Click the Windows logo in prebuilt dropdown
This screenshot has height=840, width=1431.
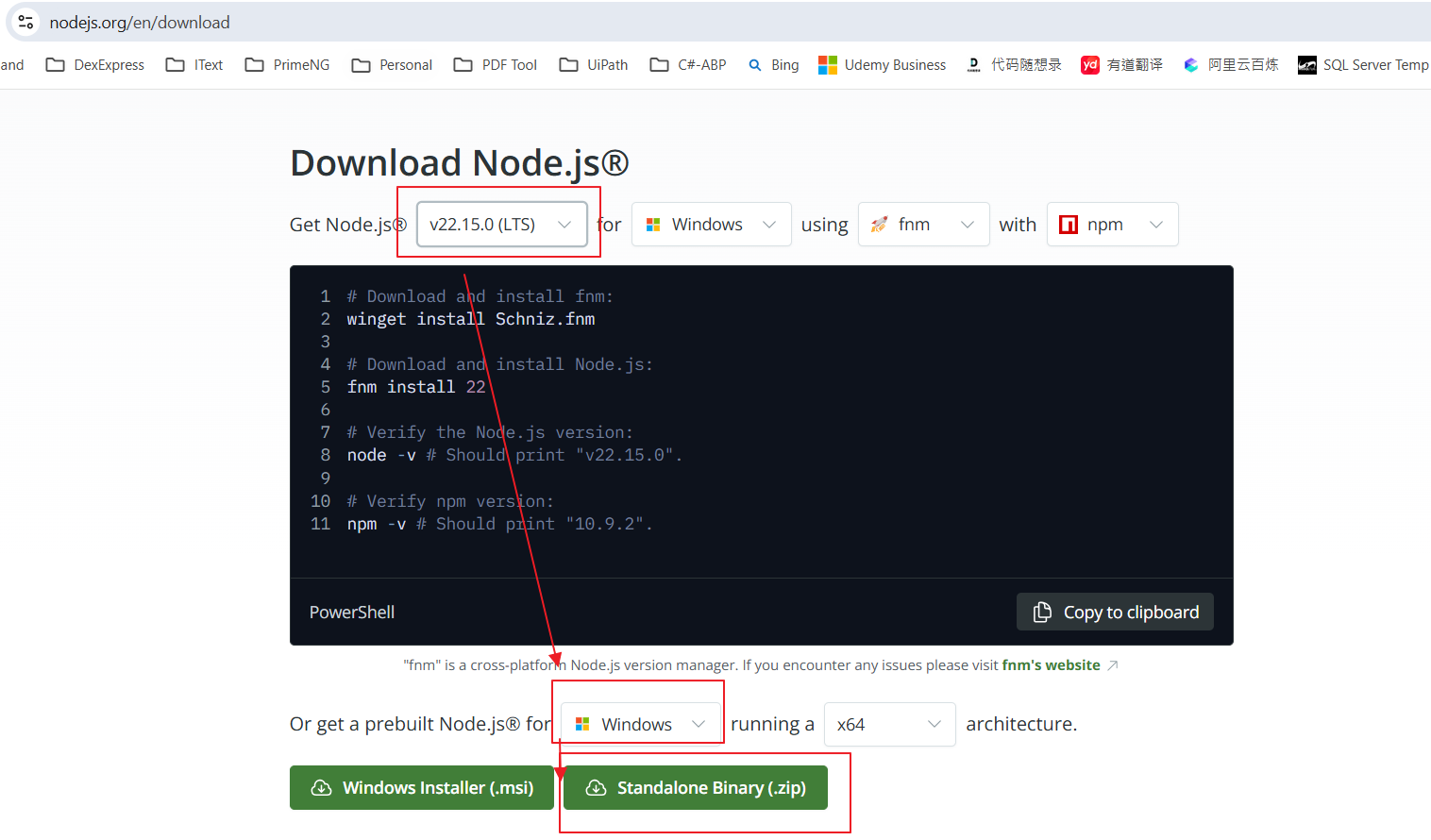tap(582, 724)
